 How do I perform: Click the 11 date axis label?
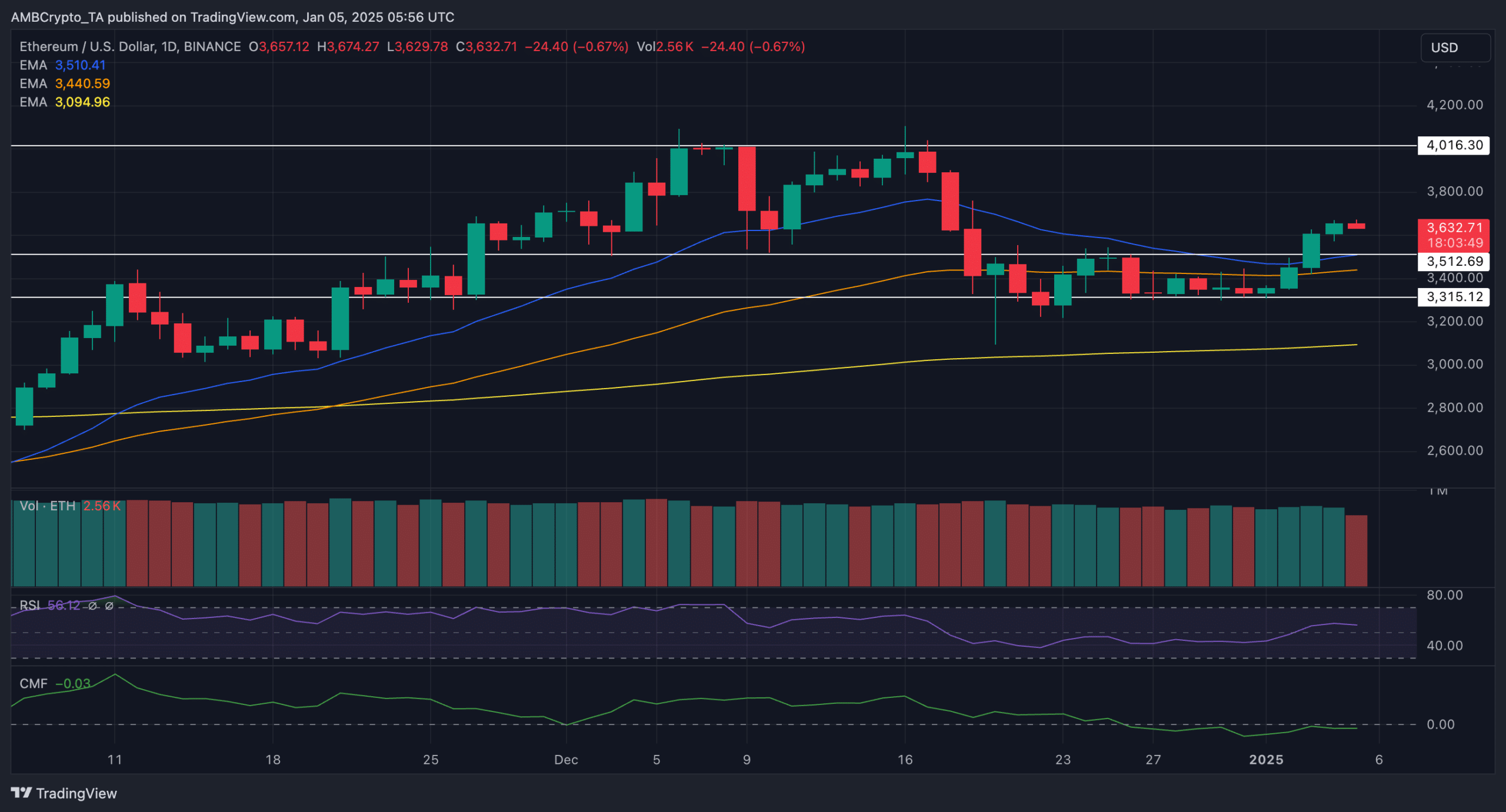115,760
